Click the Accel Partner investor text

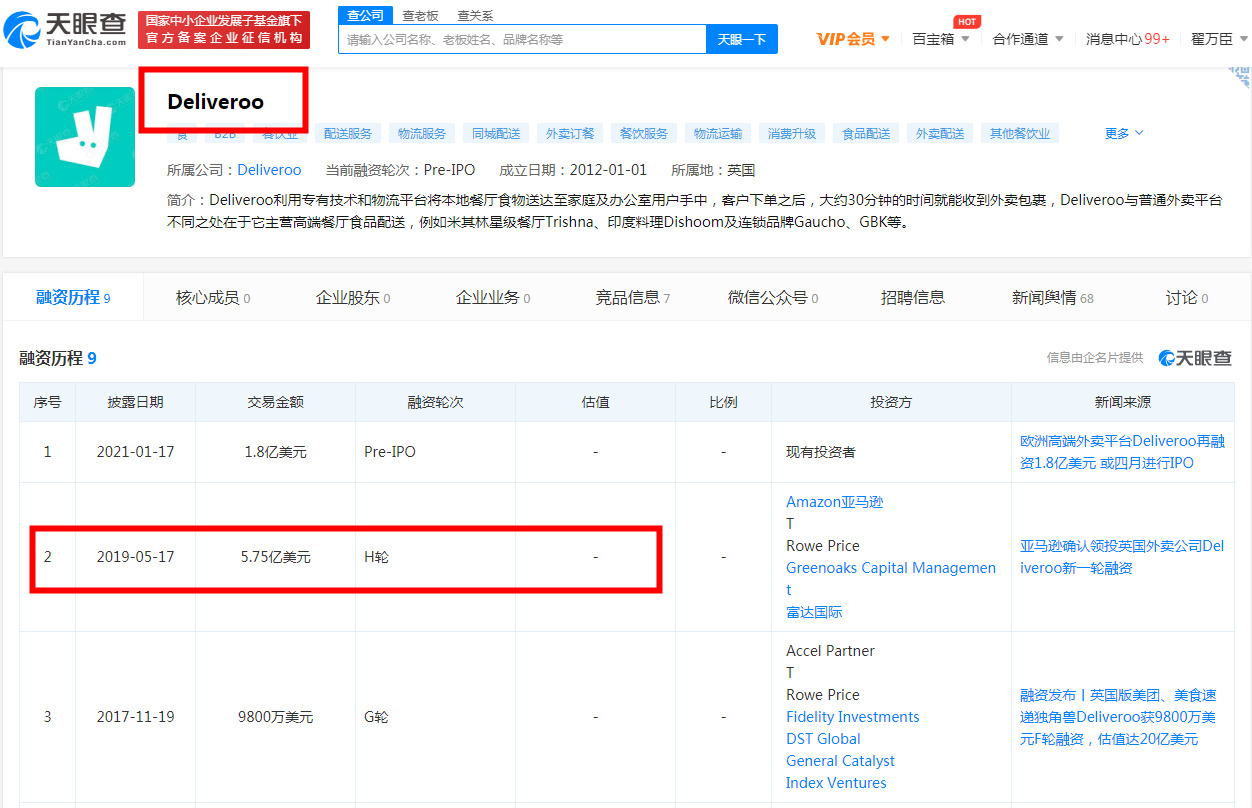830,651
